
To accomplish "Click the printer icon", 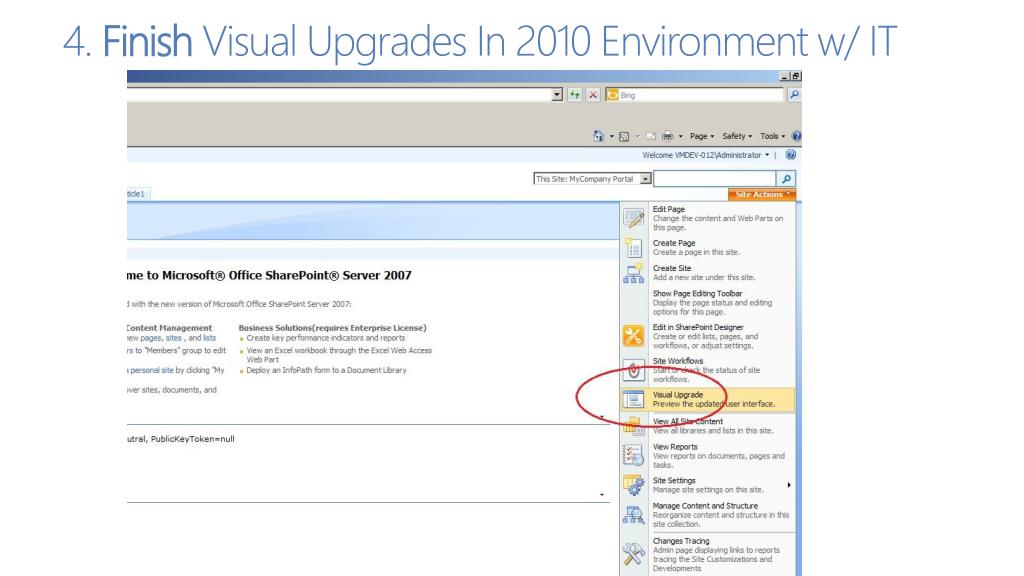I will [667, 136].
